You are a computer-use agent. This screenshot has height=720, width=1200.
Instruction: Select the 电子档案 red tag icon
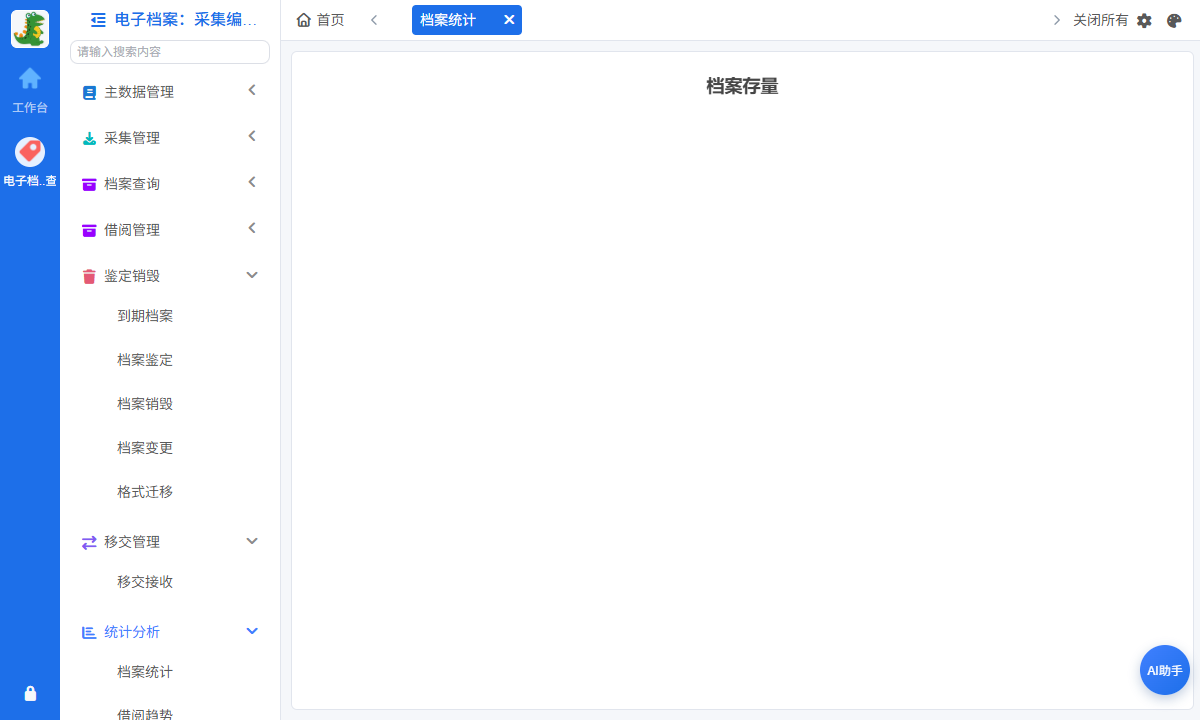point(30,152)
